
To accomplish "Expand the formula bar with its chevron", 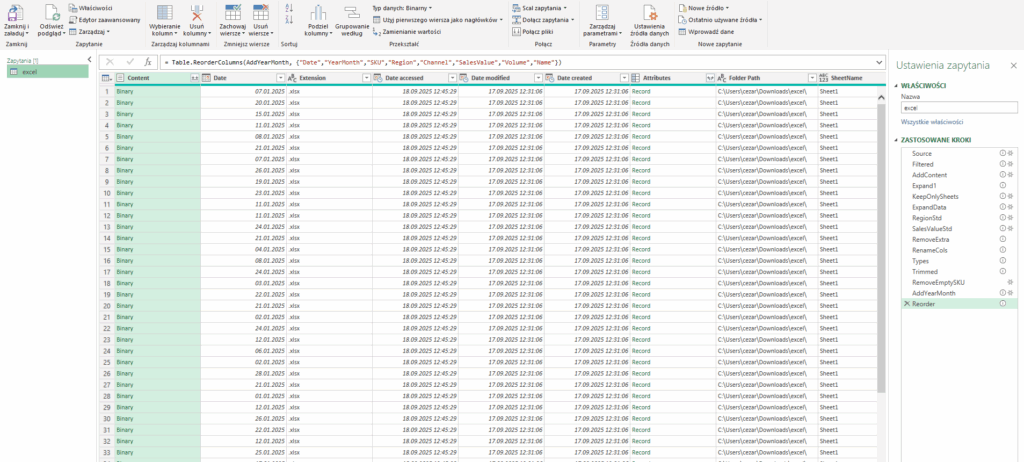I will pos(878,62).
